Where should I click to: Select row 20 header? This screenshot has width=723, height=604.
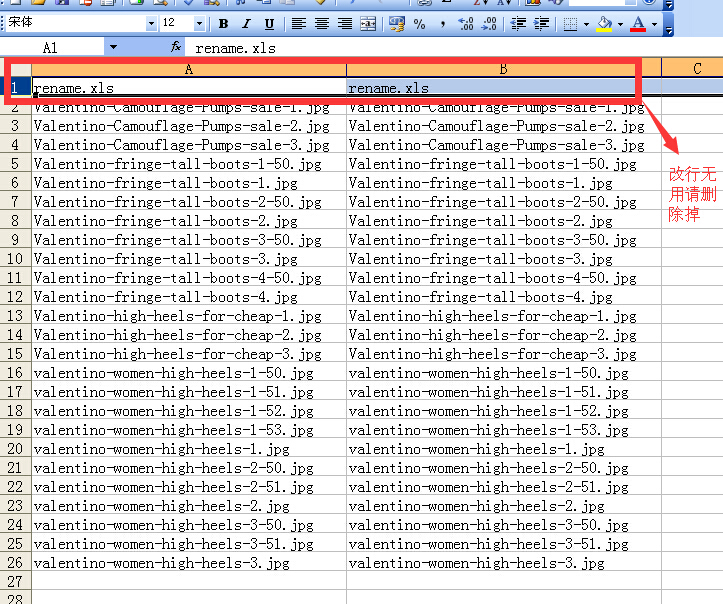15,449
